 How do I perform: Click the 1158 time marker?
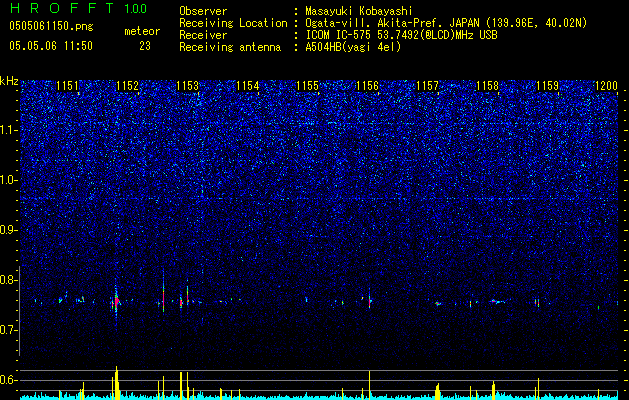487,86
